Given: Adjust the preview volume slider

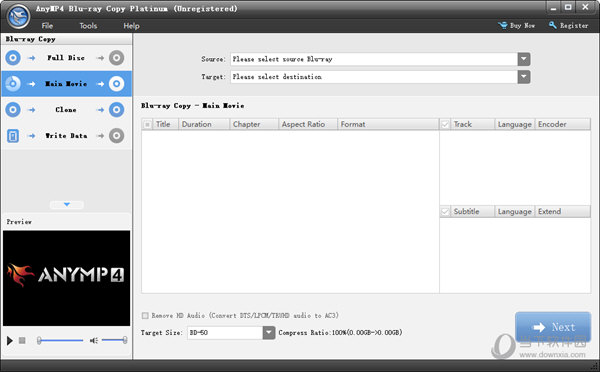Looking at the screenshot, I should click(114, 340).
